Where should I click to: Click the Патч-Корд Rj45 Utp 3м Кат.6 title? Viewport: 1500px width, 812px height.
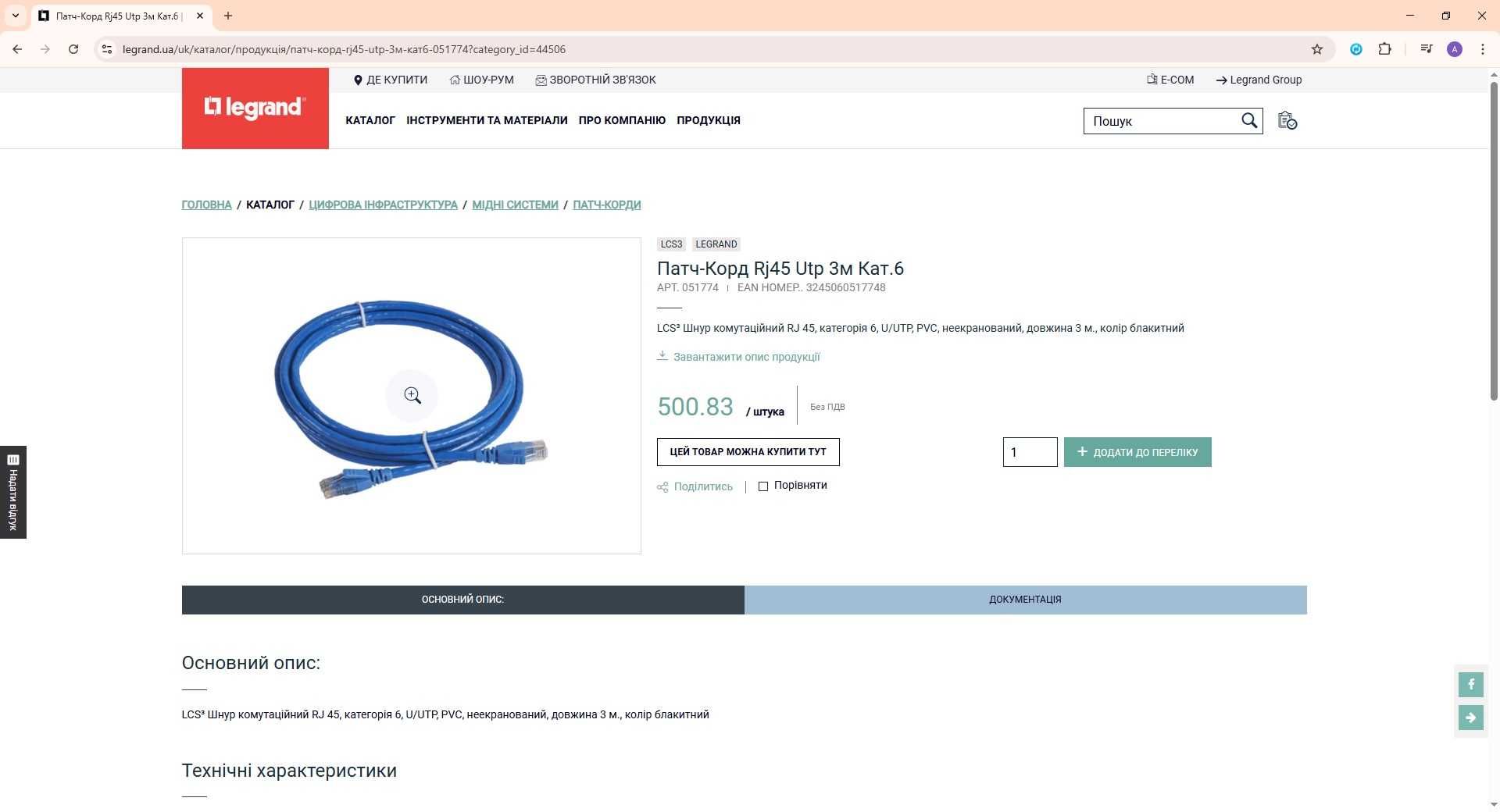coord(780,269)
